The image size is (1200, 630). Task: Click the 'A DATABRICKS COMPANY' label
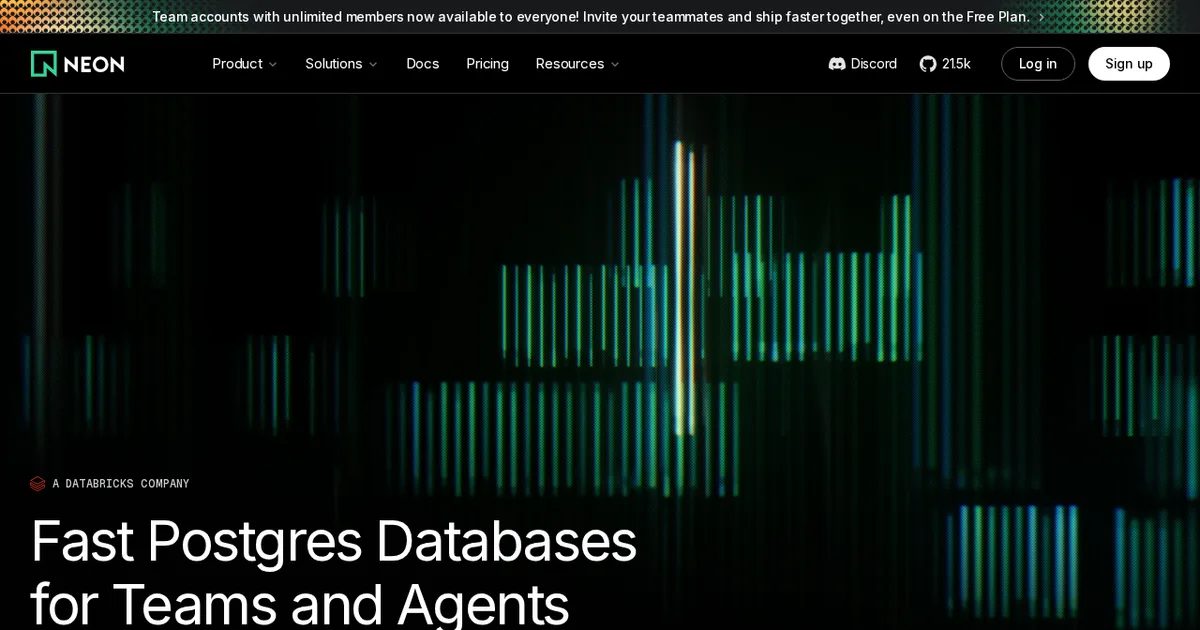click(121, 484)
